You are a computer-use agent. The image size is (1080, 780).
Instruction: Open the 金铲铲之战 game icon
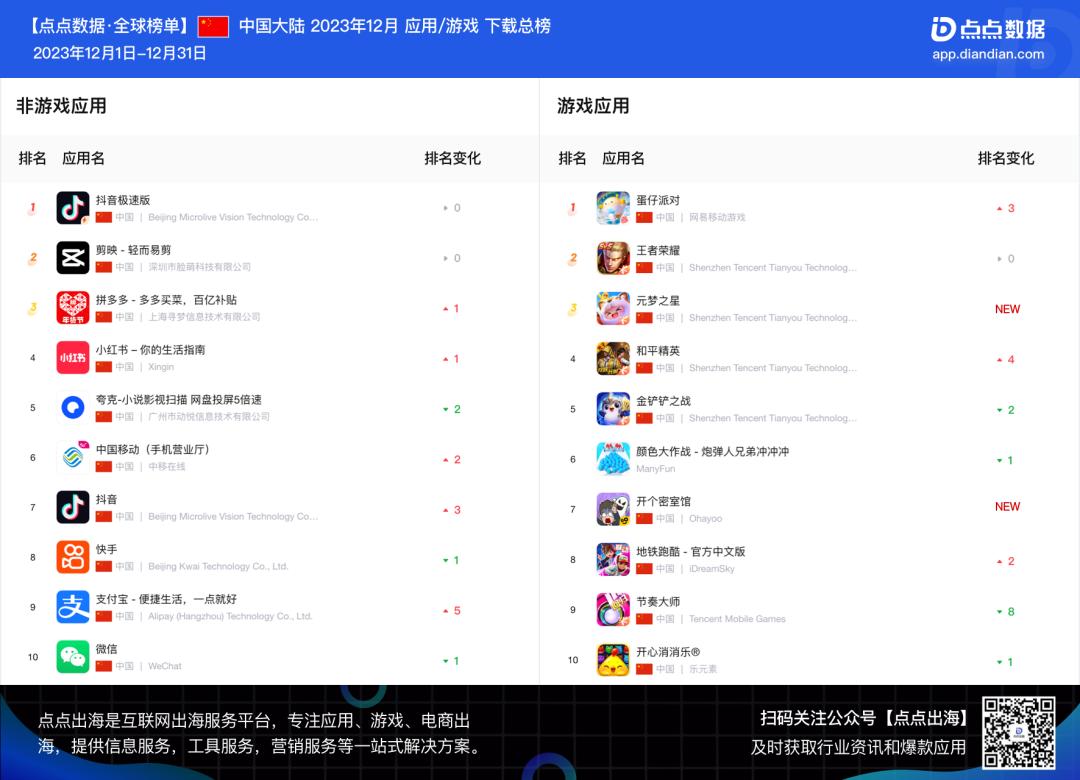click(612, 409)
